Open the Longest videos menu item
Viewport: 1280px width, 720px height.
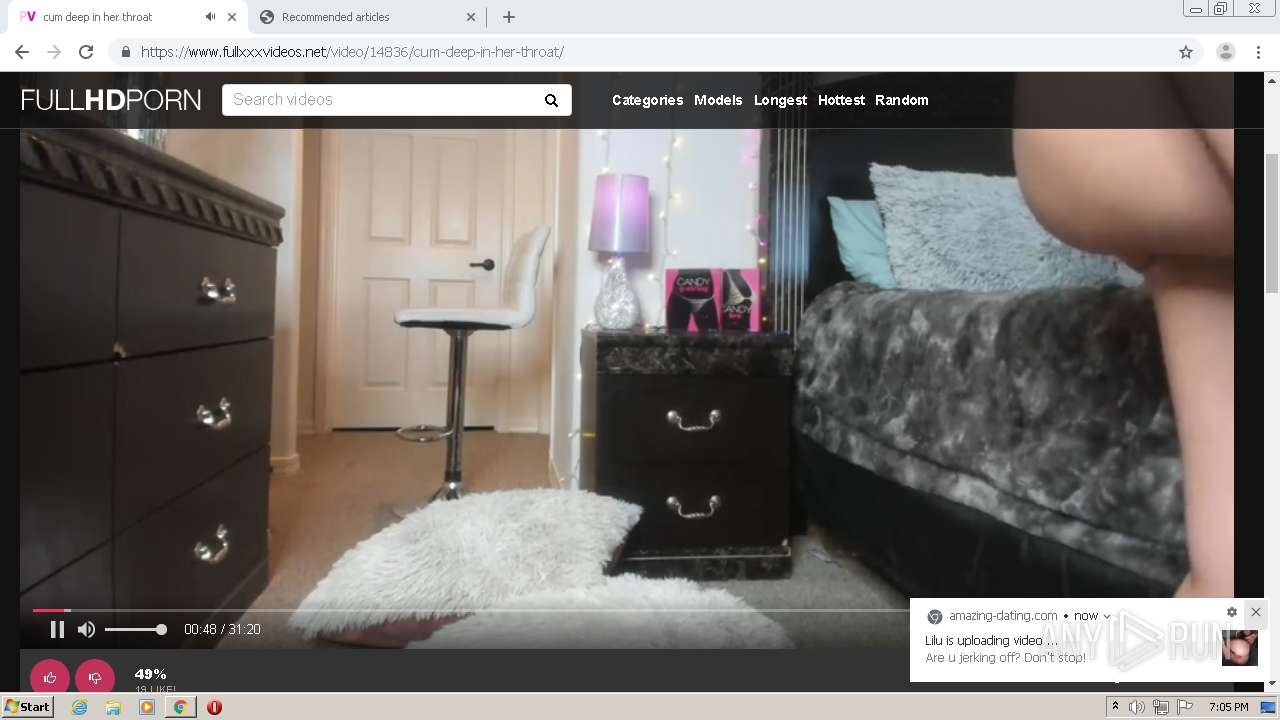[780, 100]
